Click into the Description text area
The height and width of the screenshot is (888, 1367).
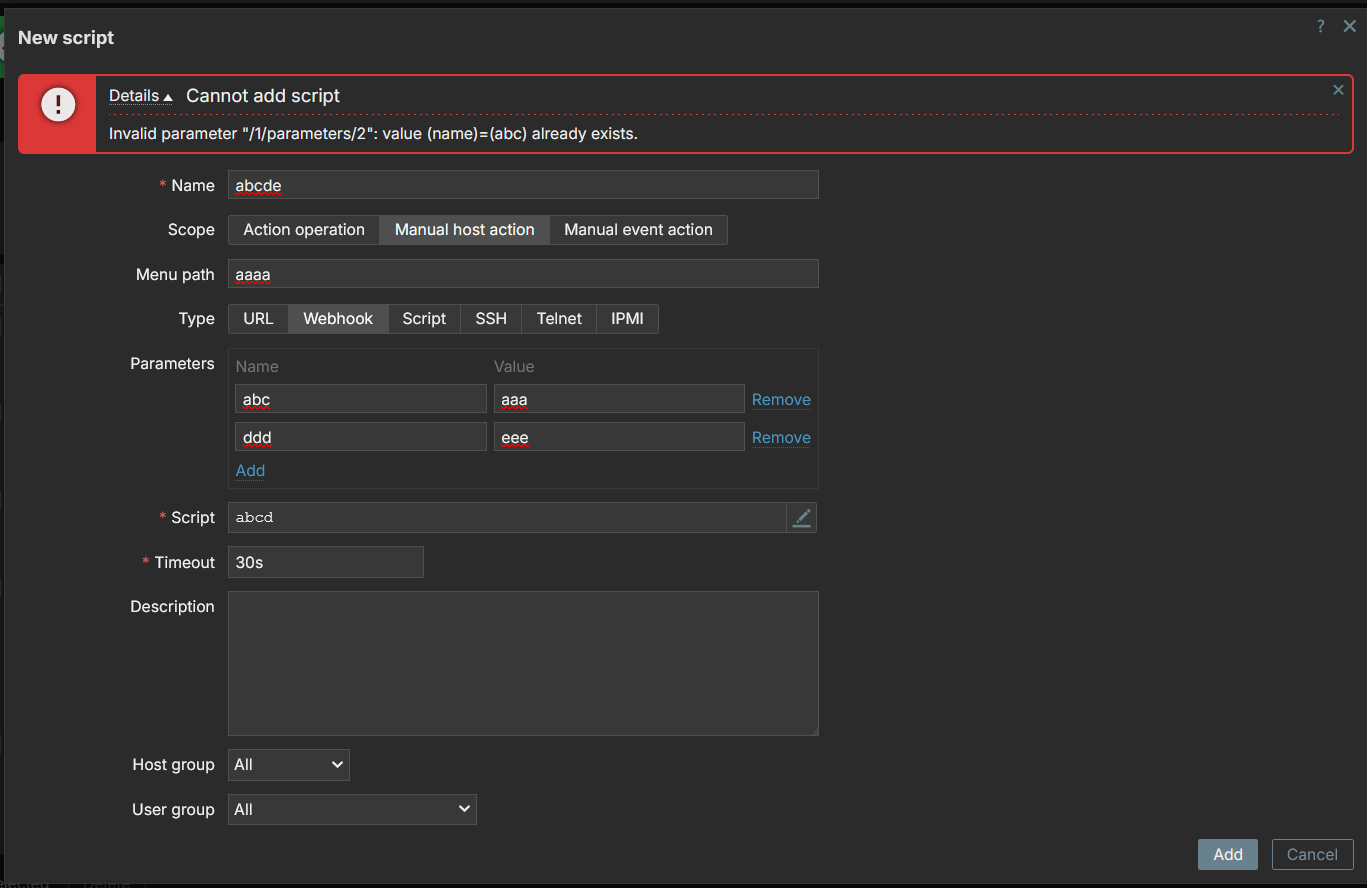(x=523, y=663)
